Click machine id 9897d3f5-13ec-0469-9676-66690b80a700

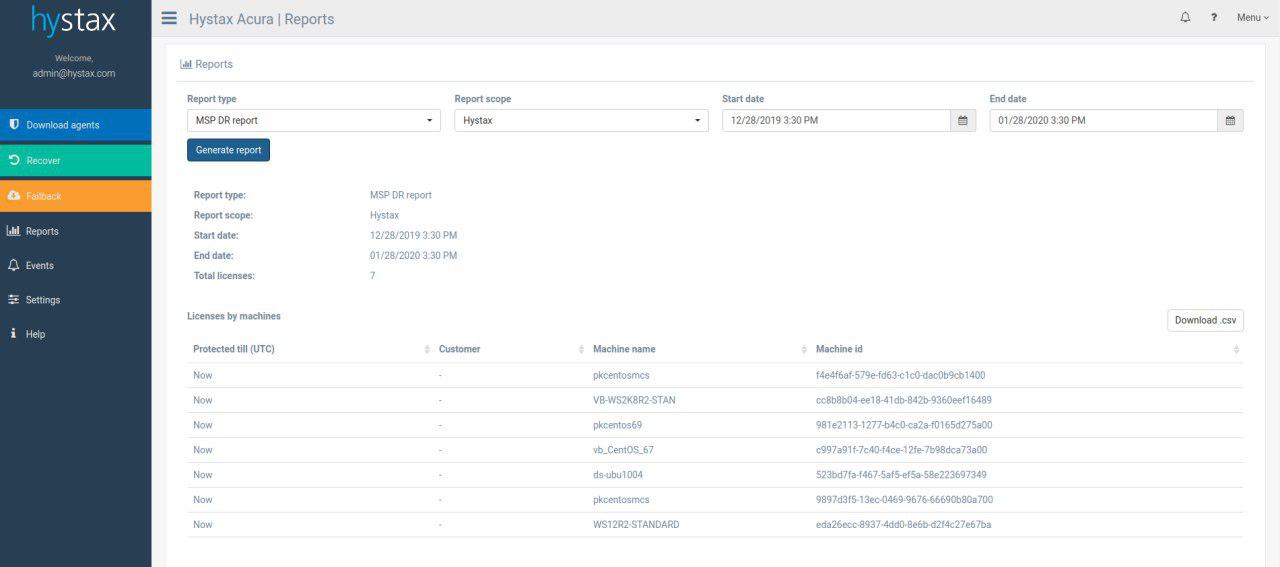[904, 499]
